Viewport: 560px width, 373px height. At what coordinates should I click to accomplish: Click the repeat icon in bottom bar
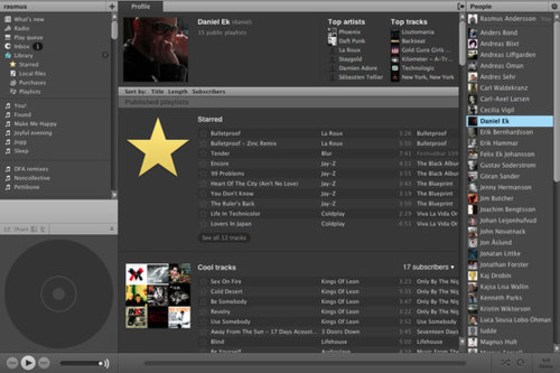pyautogui.click(x=521, y=363)
